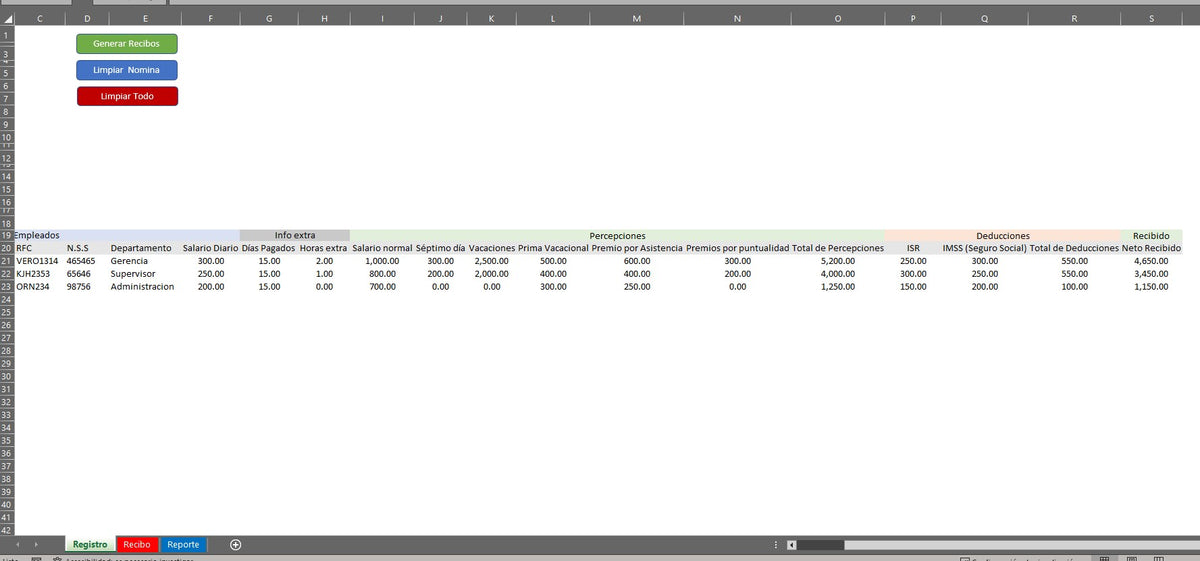Click the Salario Diario column label
Screen dimensions: 1200x561
click(x=211, y=248)
